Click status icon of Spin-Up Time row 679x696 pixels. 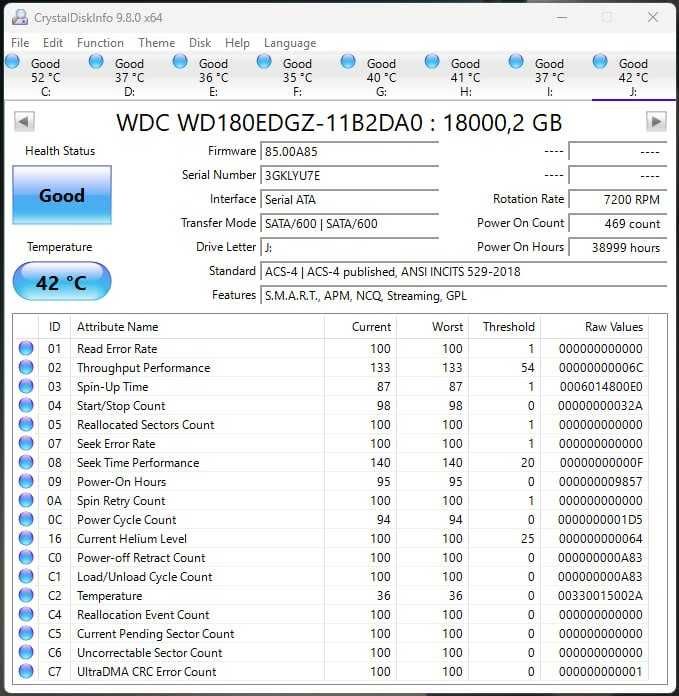(x=26, y=387)
